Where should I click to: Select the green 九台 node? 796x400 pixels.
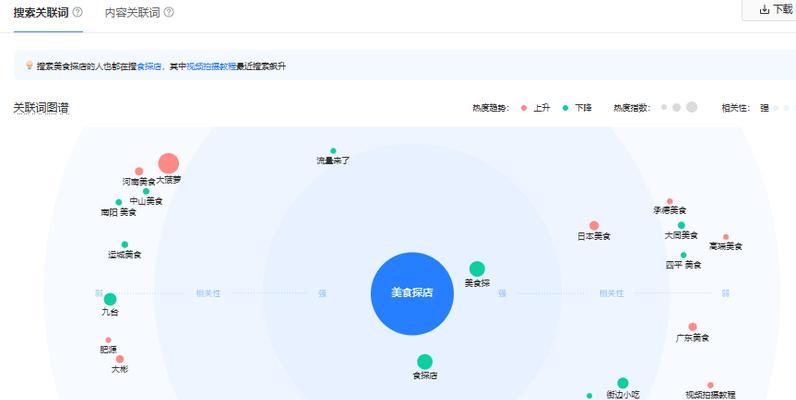pos(110,299)
